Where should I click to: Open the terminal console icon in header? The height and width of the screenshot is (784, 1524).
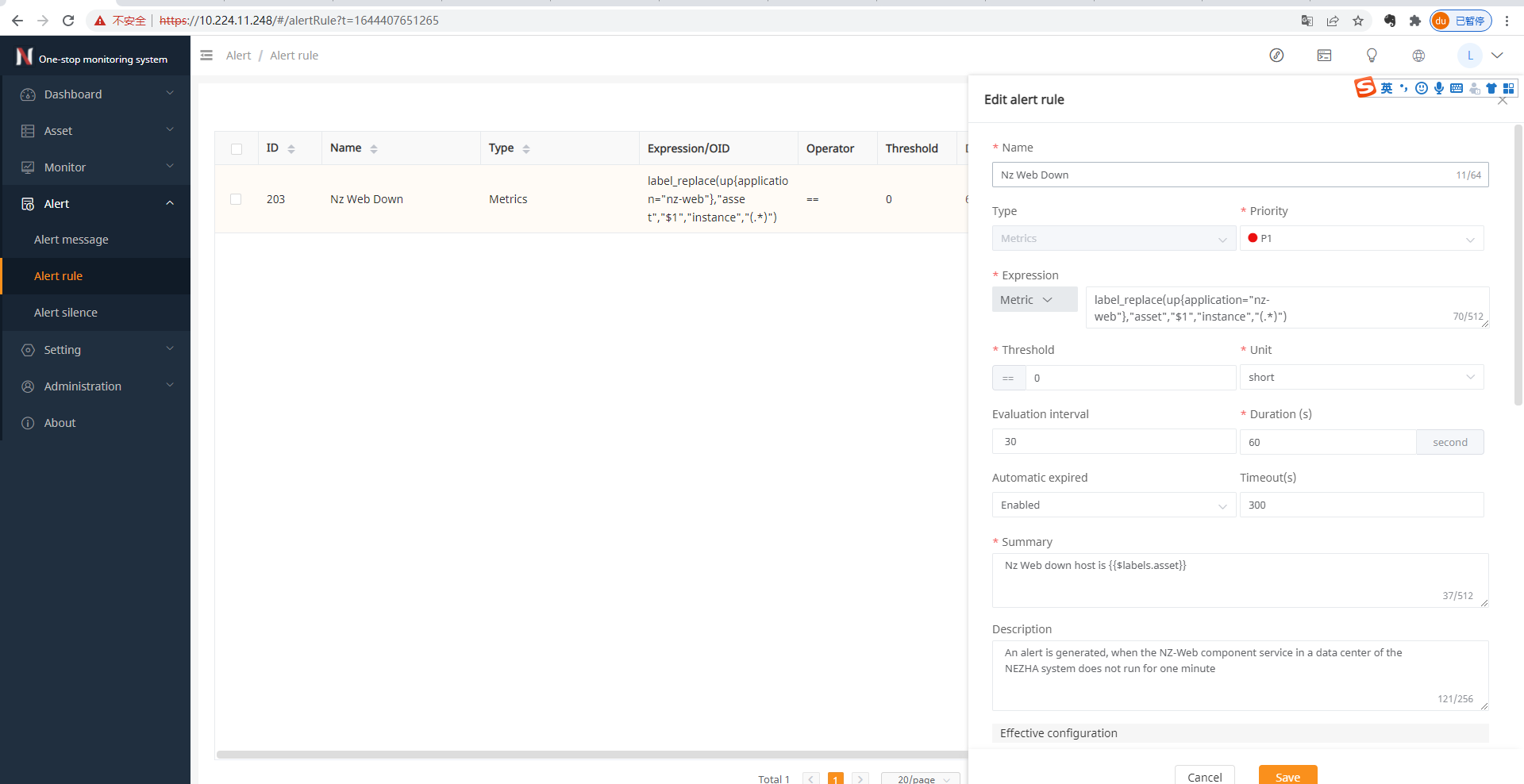1324,56
